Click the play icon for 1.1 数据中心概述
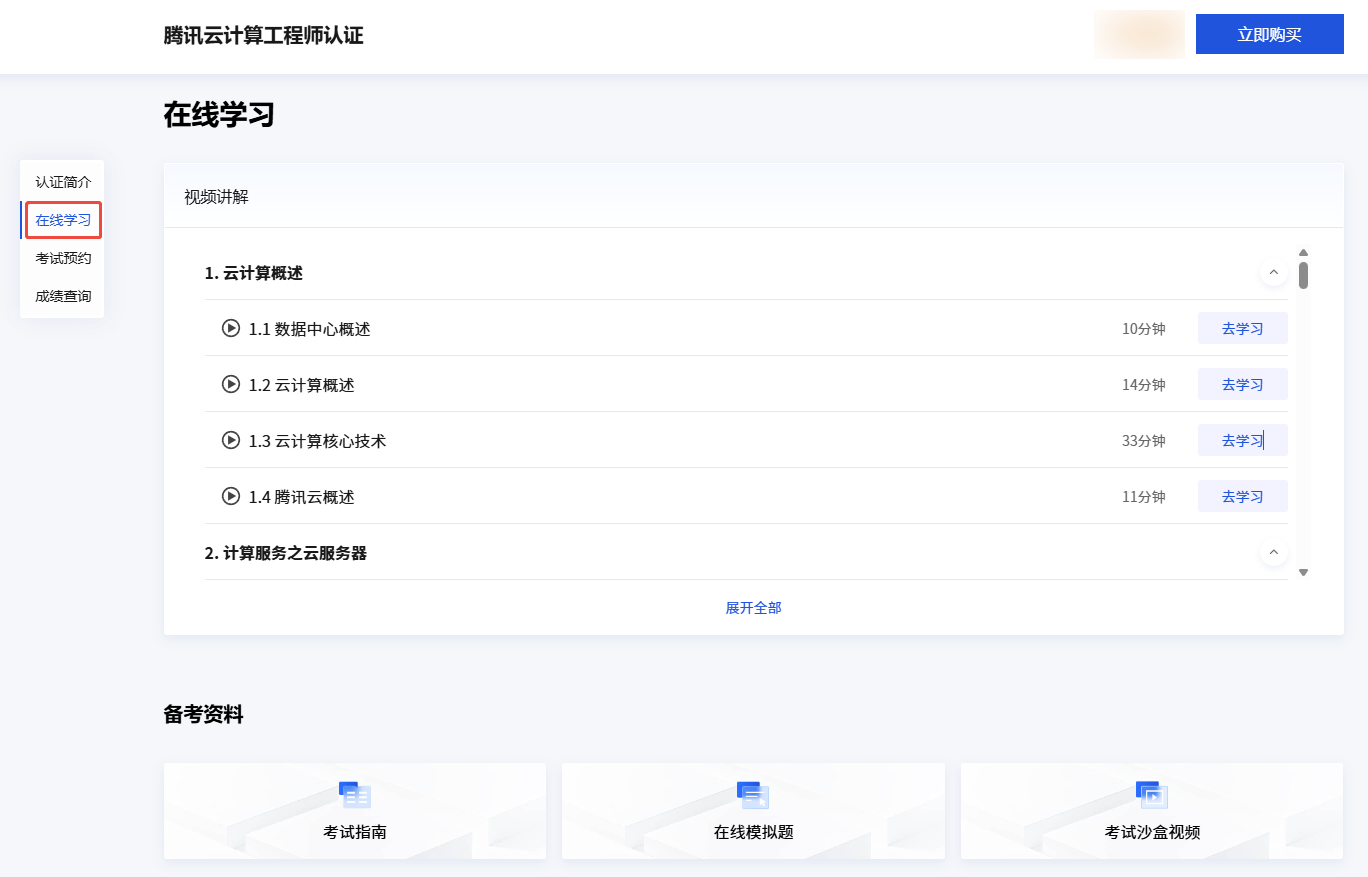Screen dimensions: 1368x877 point(231,328)
